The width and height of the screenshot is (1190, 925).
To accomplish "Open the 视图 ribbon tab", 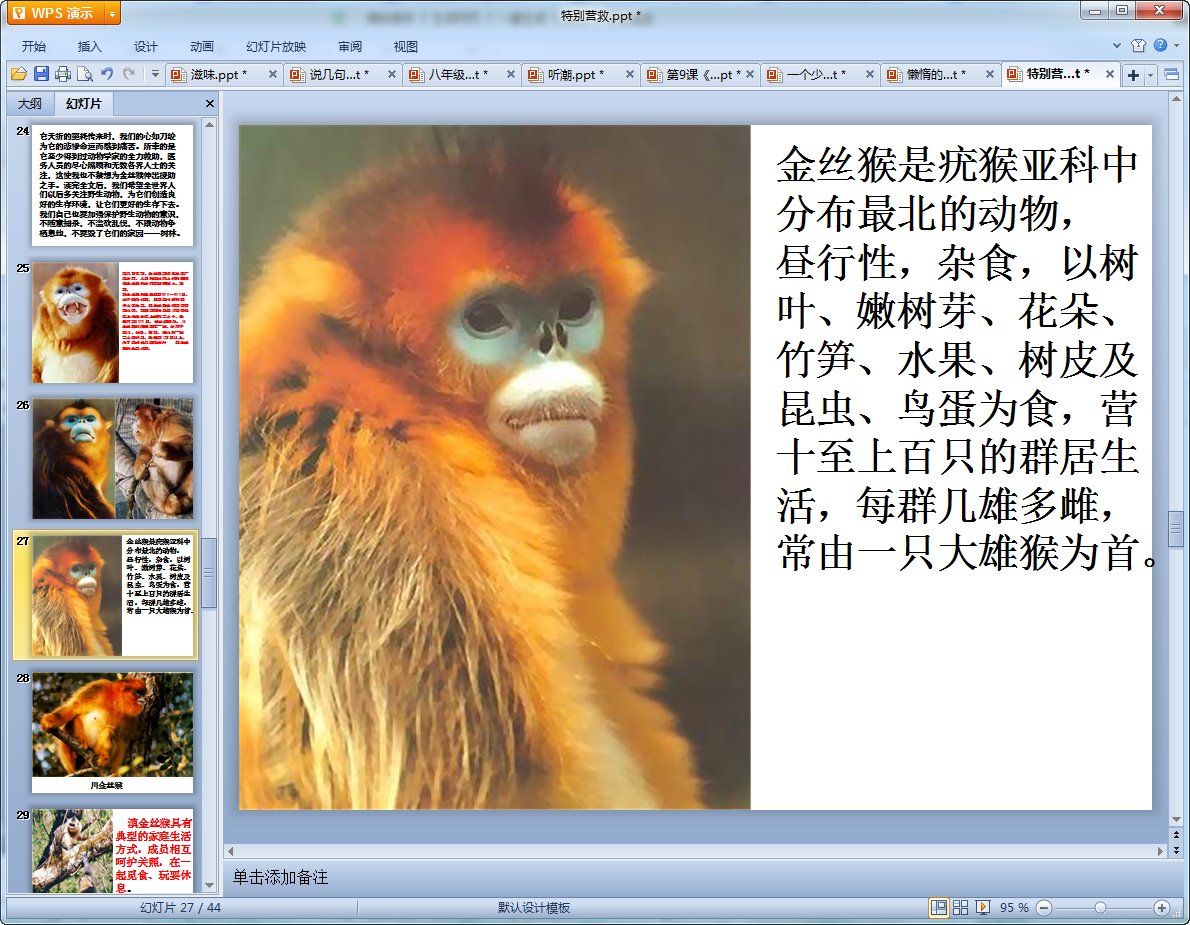I will pyautogui.click(x=406, y=46).
